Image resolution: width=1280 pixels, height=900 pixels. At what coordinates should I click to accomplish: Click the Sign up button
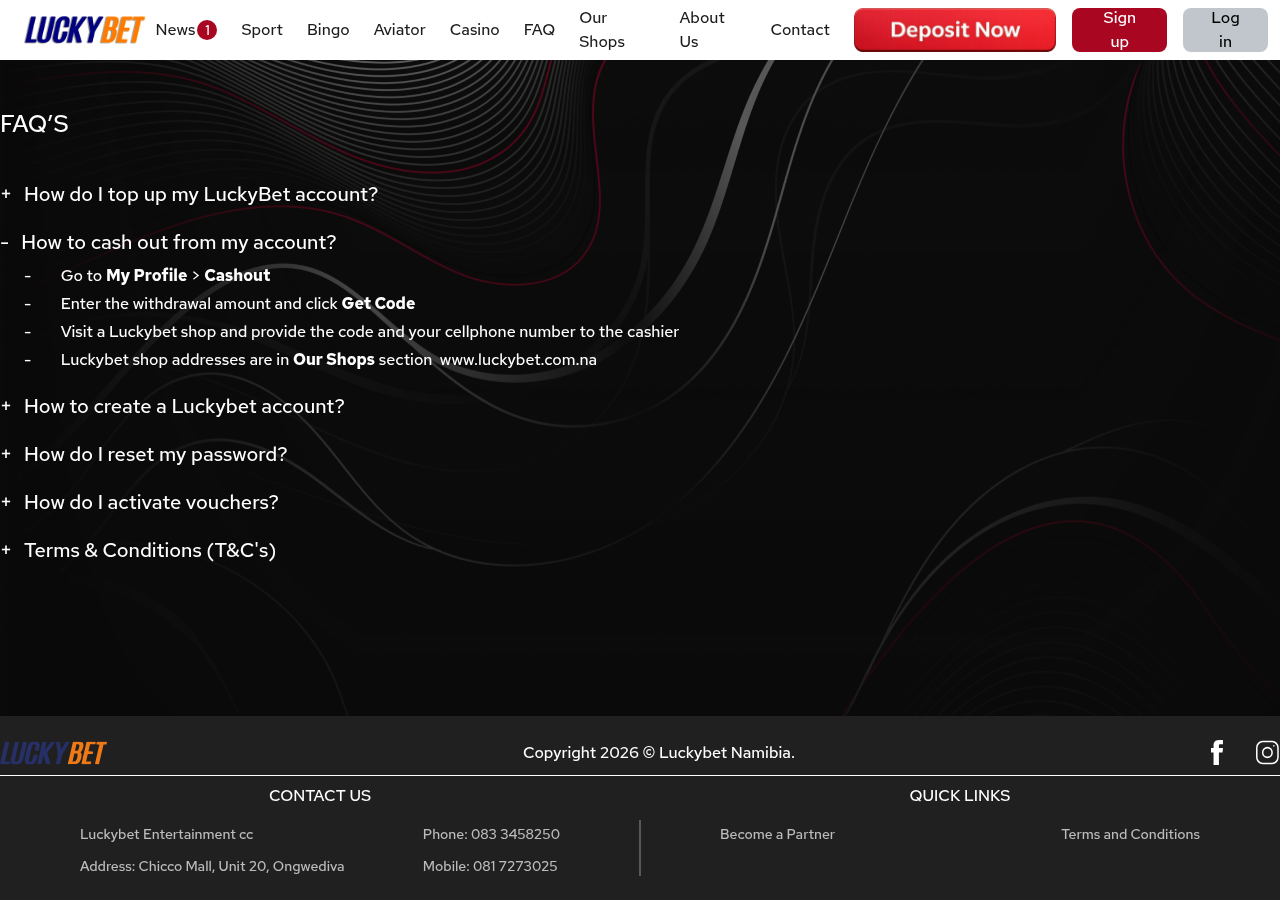1119,30
